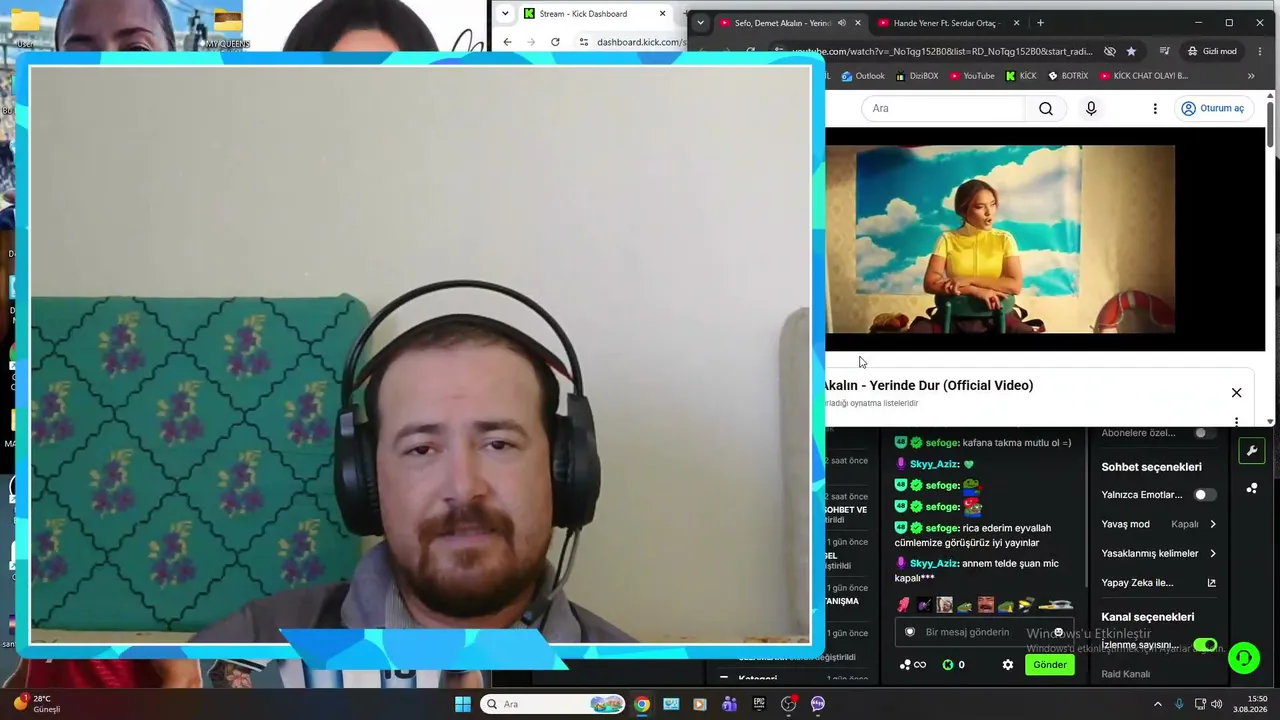Screen dimensions: 1280x720
Task: Click the YouTube search magnifier button
Action: (1045, 108)
